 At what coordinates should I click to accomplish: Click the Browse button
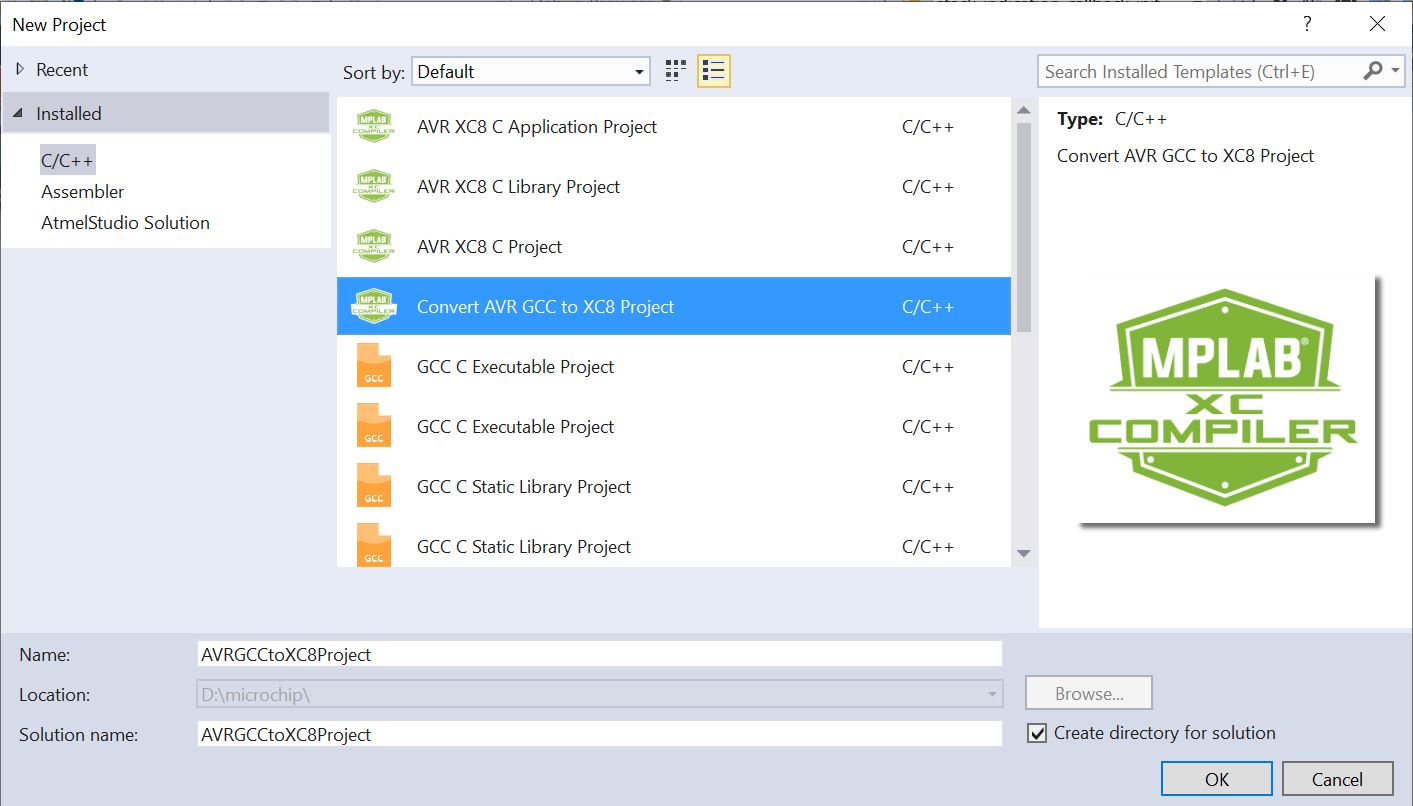tap(1088, 692)
